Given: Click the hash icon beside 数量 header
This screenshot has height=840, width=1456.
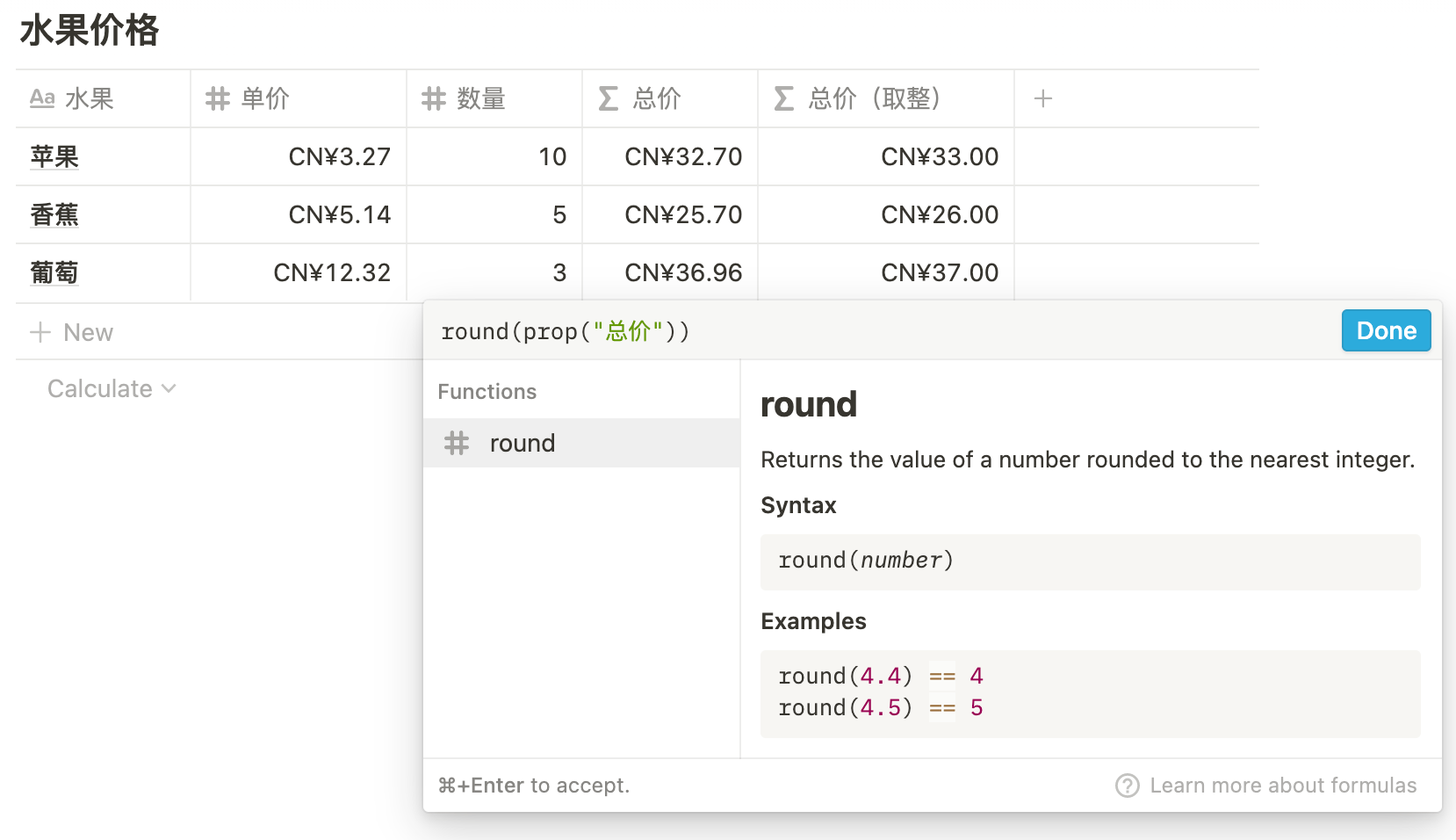Looking at the screenshot, I should 433,98.
